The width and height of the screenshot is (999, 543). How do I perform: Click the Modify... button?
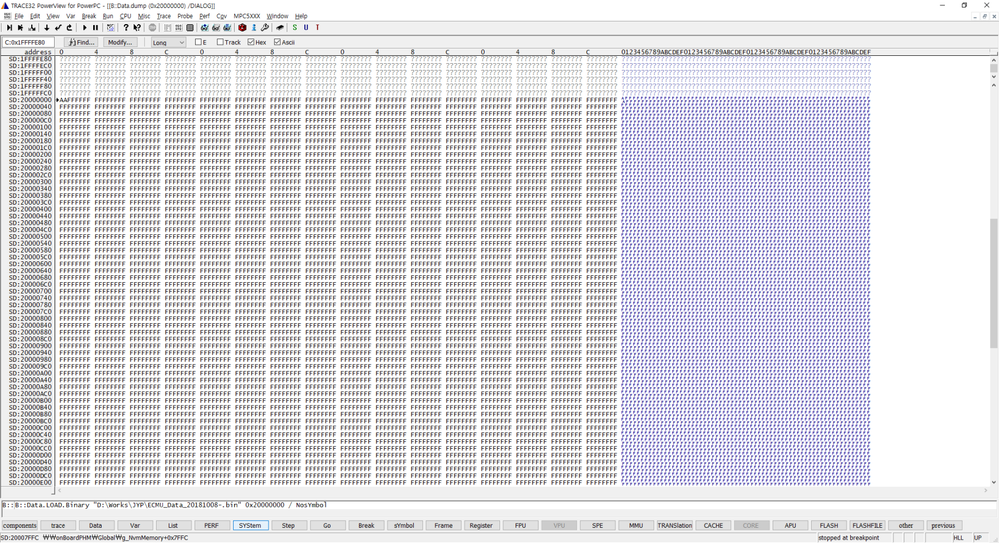click(x=119, y=43)
